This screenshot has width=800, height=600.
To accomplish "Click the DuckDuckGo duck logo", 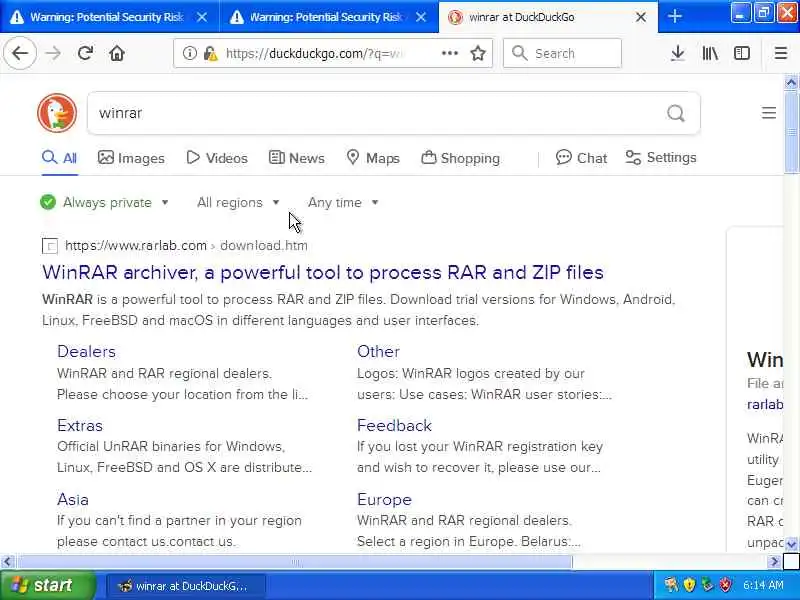I will click(57, 113).
